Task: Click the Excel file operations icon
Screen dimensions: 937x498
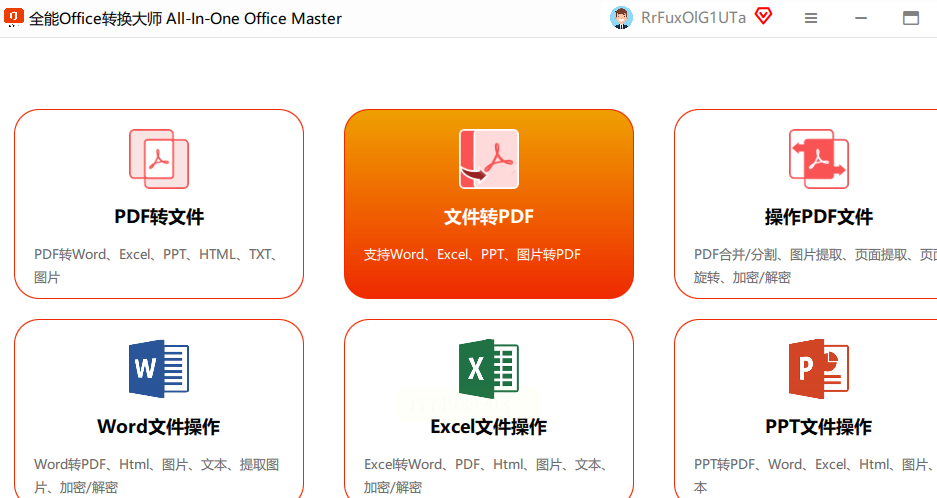Action: pyautogui.click(x=489, y=369)
